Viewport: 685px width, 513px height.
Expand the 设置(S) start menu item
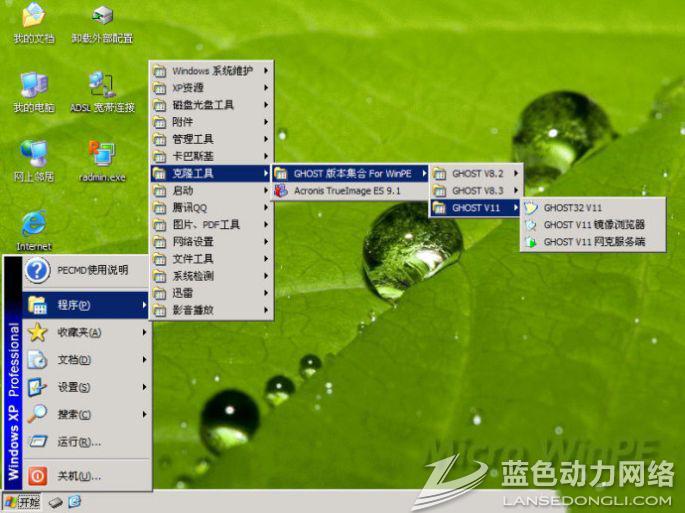[75, 387]
